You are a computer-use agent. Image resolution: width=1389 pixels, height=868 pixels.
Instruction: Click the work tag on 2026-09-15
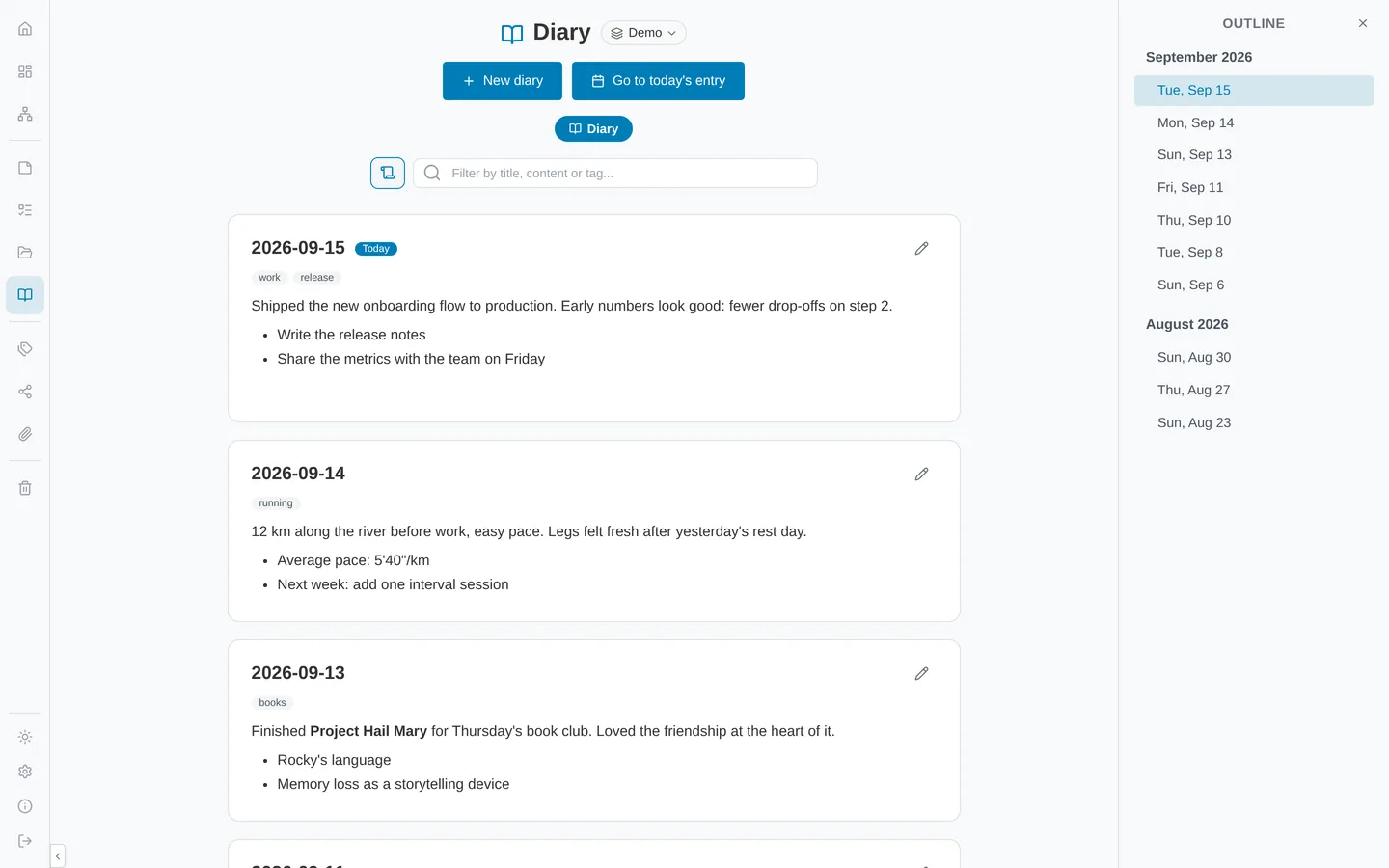[269, 278]
